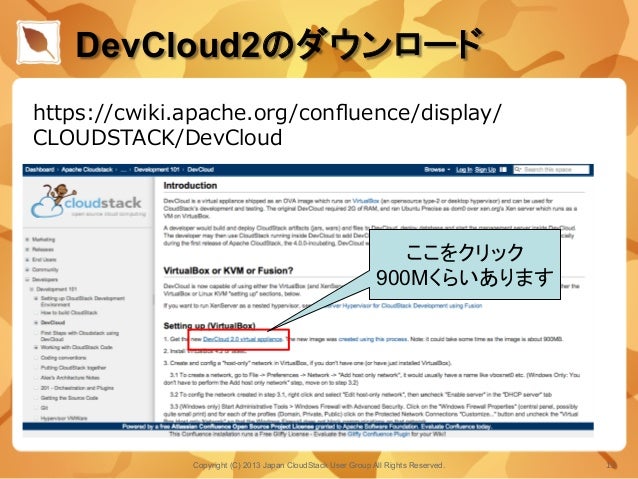Screen dimensions: 638x479
Task: Click the 'ここをクリック' callout box
Action: tap(465, 265)
